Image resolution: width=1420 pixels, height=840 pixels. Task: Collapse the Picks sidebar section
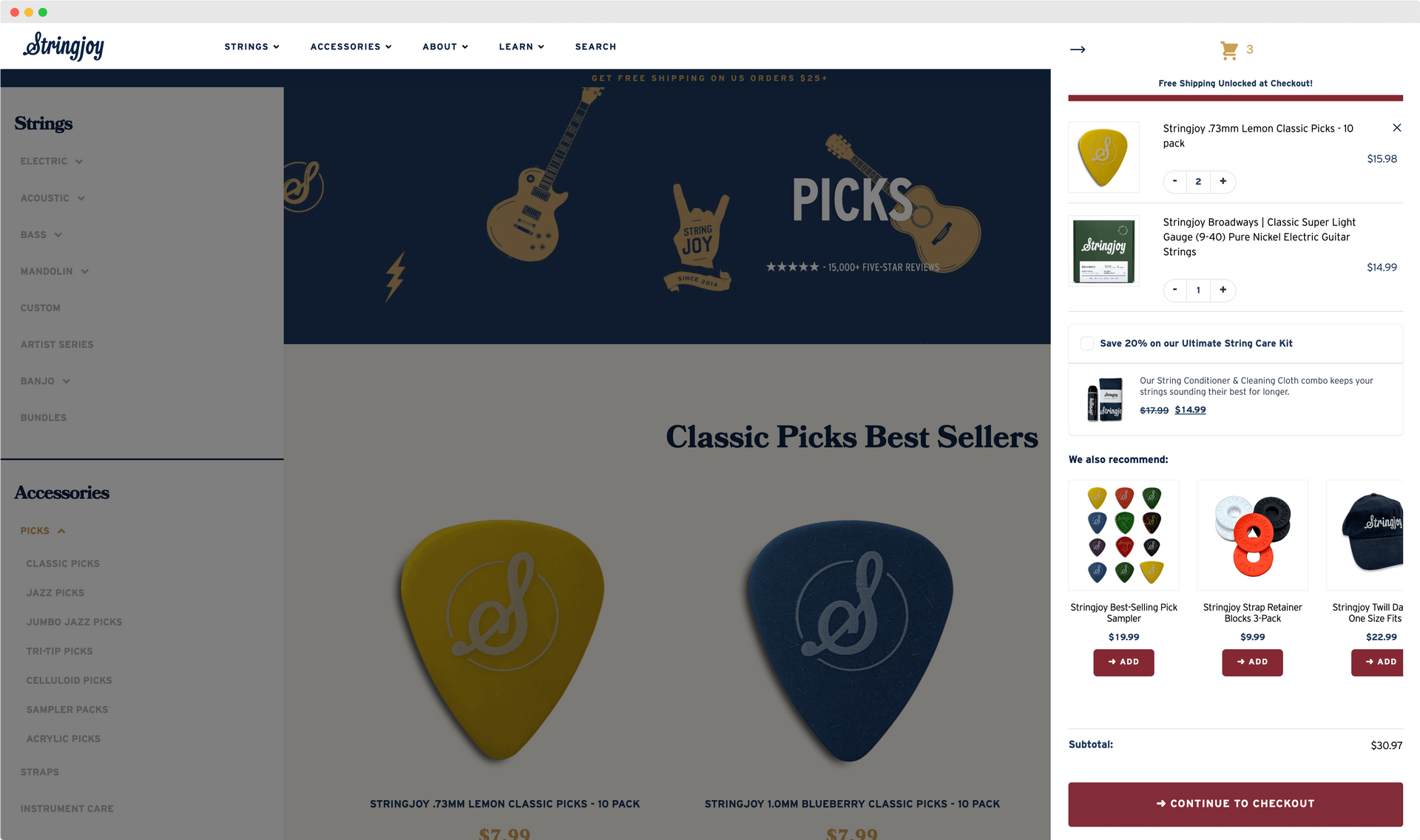click(43, 531)
